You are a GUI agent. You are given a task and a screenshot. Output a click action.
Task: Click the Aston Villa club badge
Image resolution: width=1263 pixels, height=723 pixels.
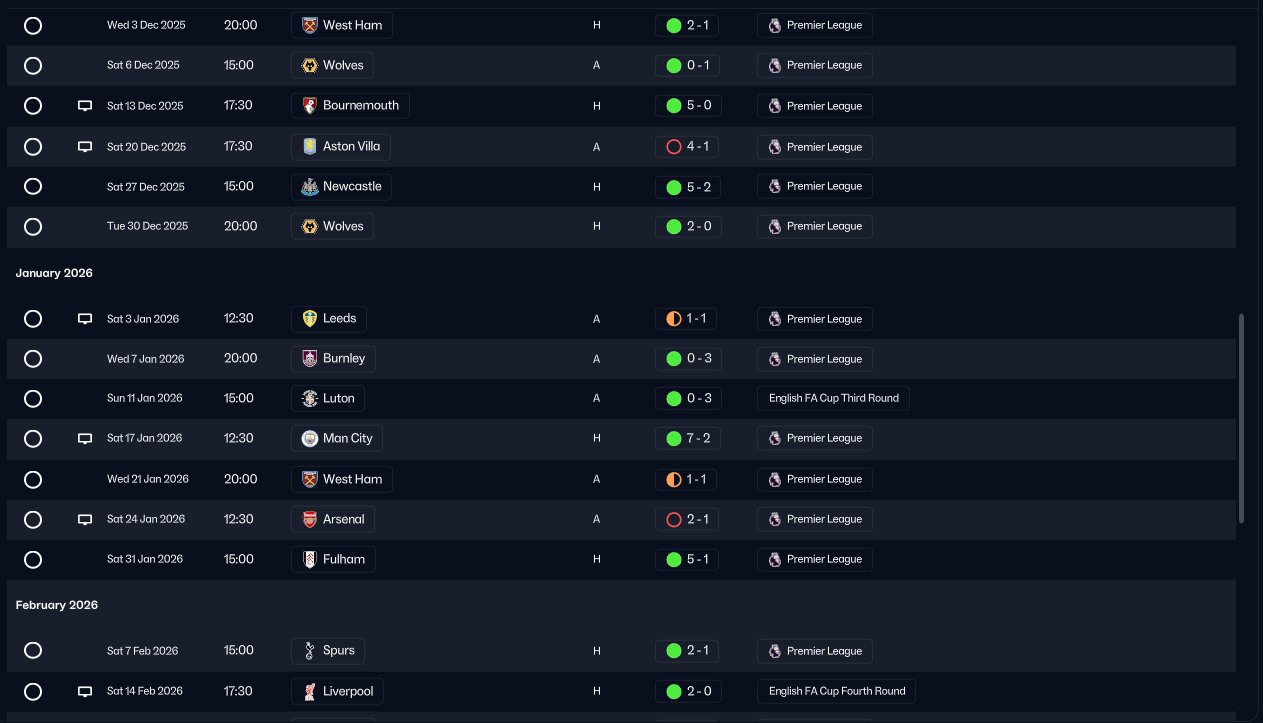tap(309, 146)
